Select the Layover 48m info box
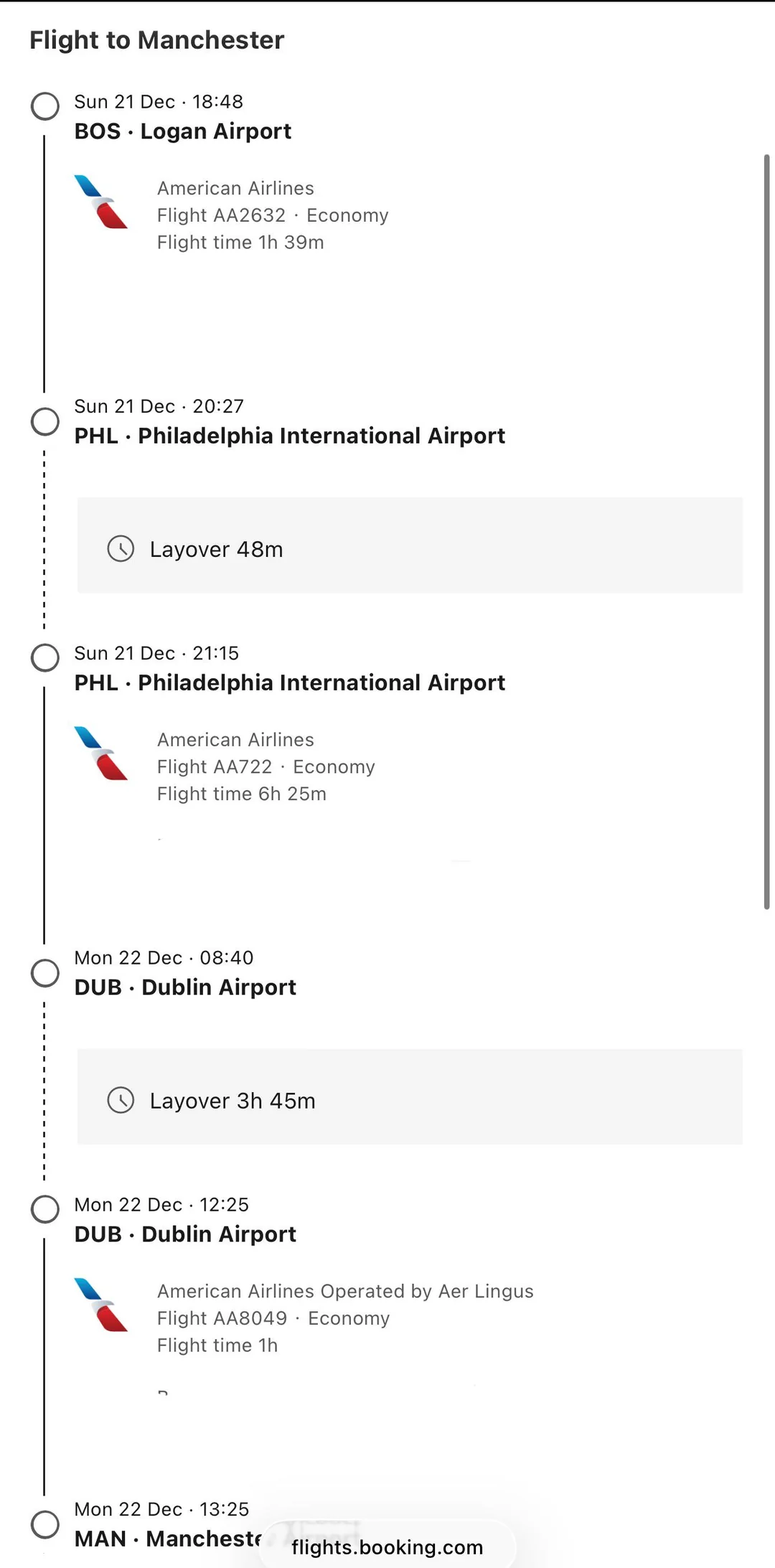Image resolution: width=775 pixels, height=1568 pixels. (410, 545)
